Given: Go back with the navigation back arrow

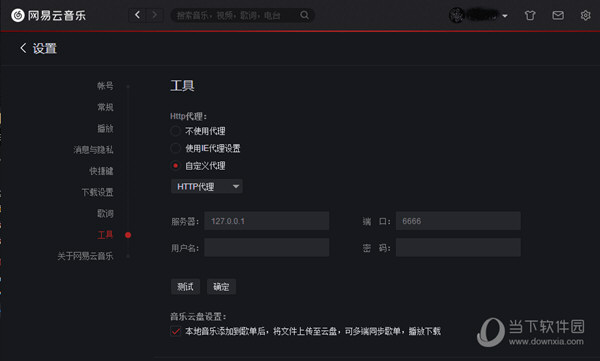Looking at the screenshot, I should click(137, 15).
